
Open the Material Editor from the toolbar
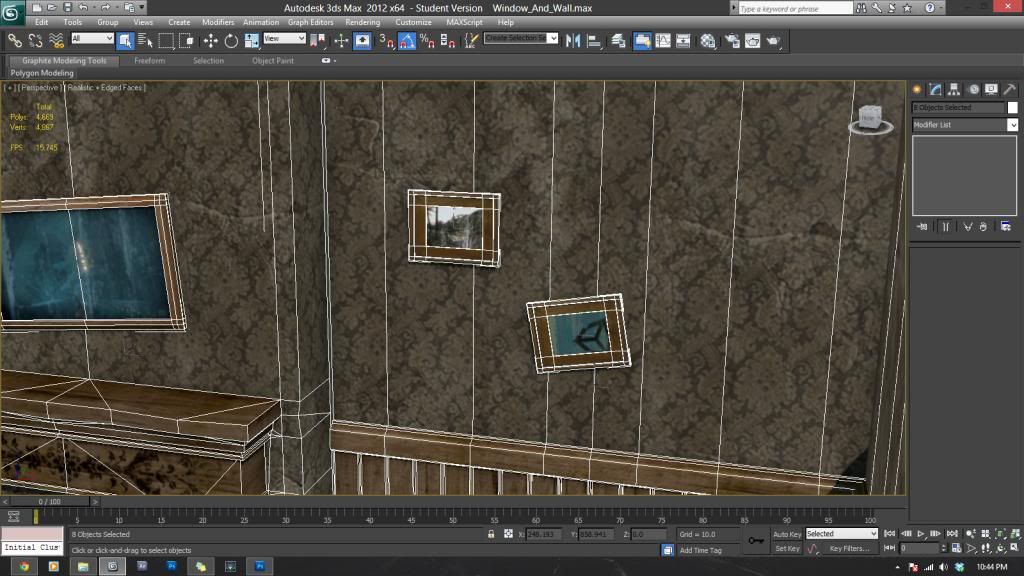tap(708, 41)
